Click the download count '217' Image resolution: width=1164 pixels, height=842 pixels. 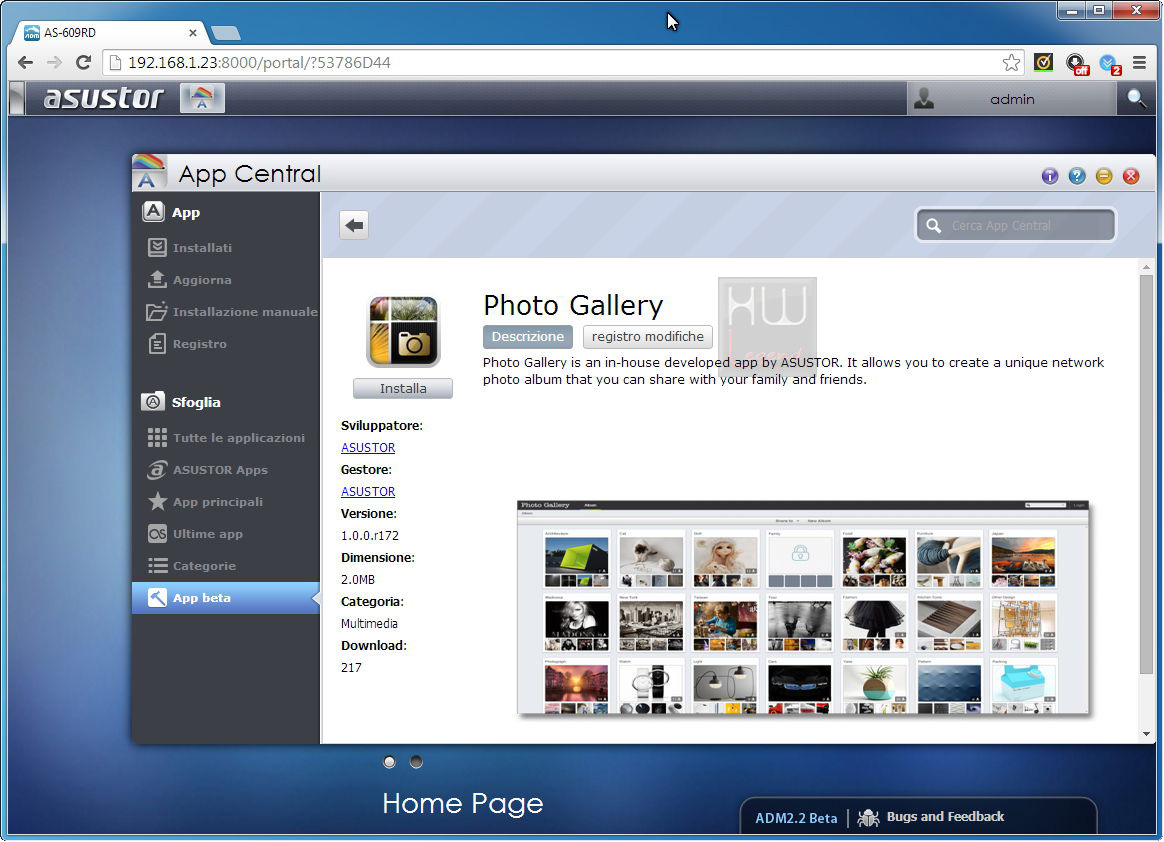351,668
